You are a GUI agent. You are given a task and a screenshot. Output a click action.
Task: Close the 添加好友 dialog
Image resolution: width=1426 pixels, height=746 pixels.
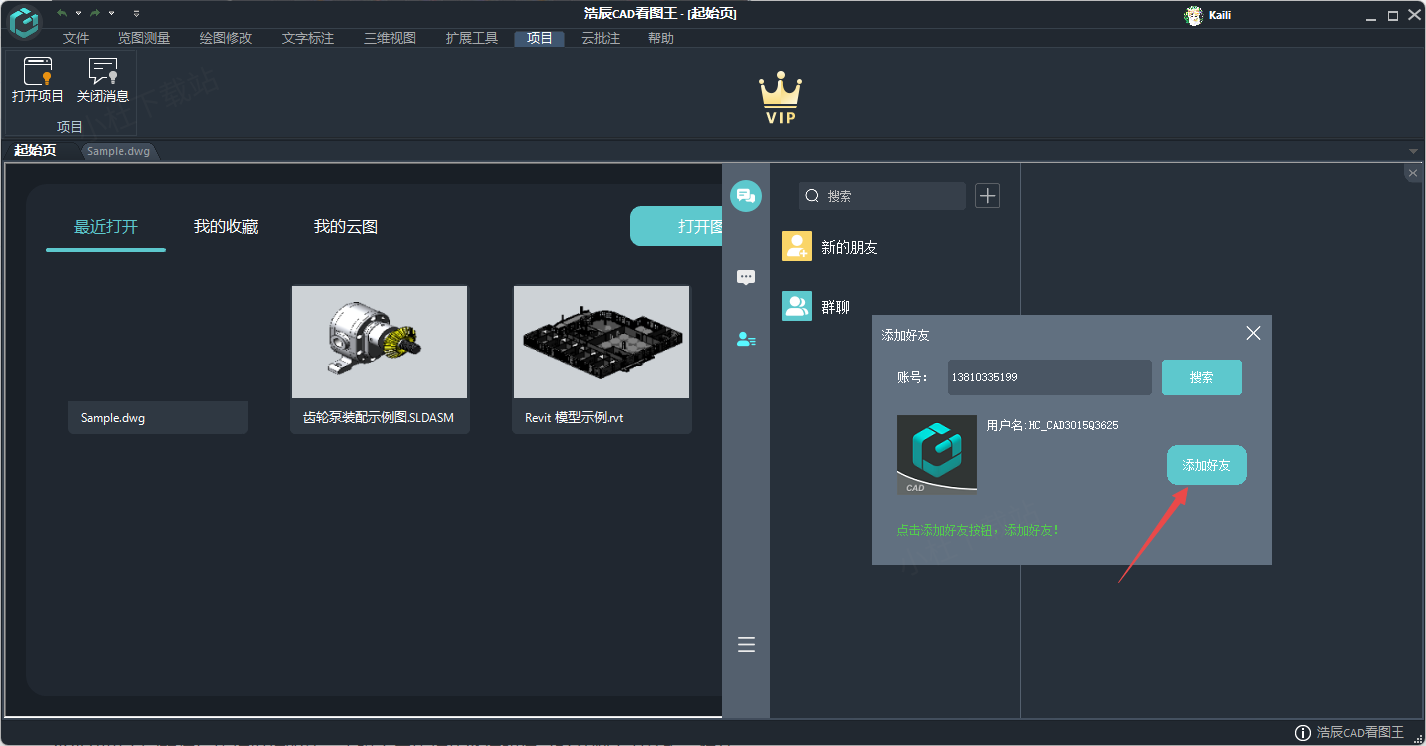tap(1253, 333)
